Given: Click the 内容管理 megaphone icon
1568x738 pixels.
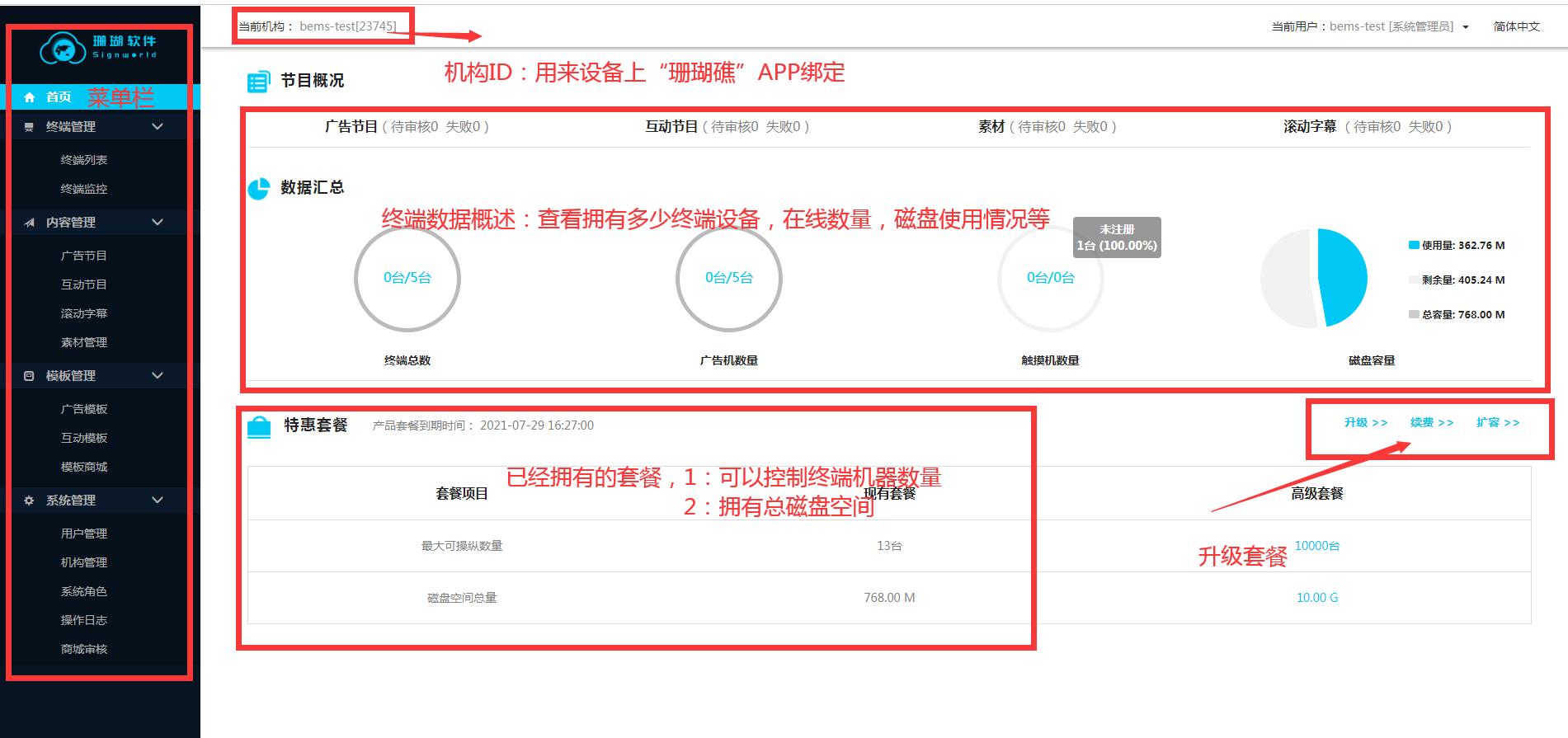Looking at the screenshot, I should coord(29,223).
